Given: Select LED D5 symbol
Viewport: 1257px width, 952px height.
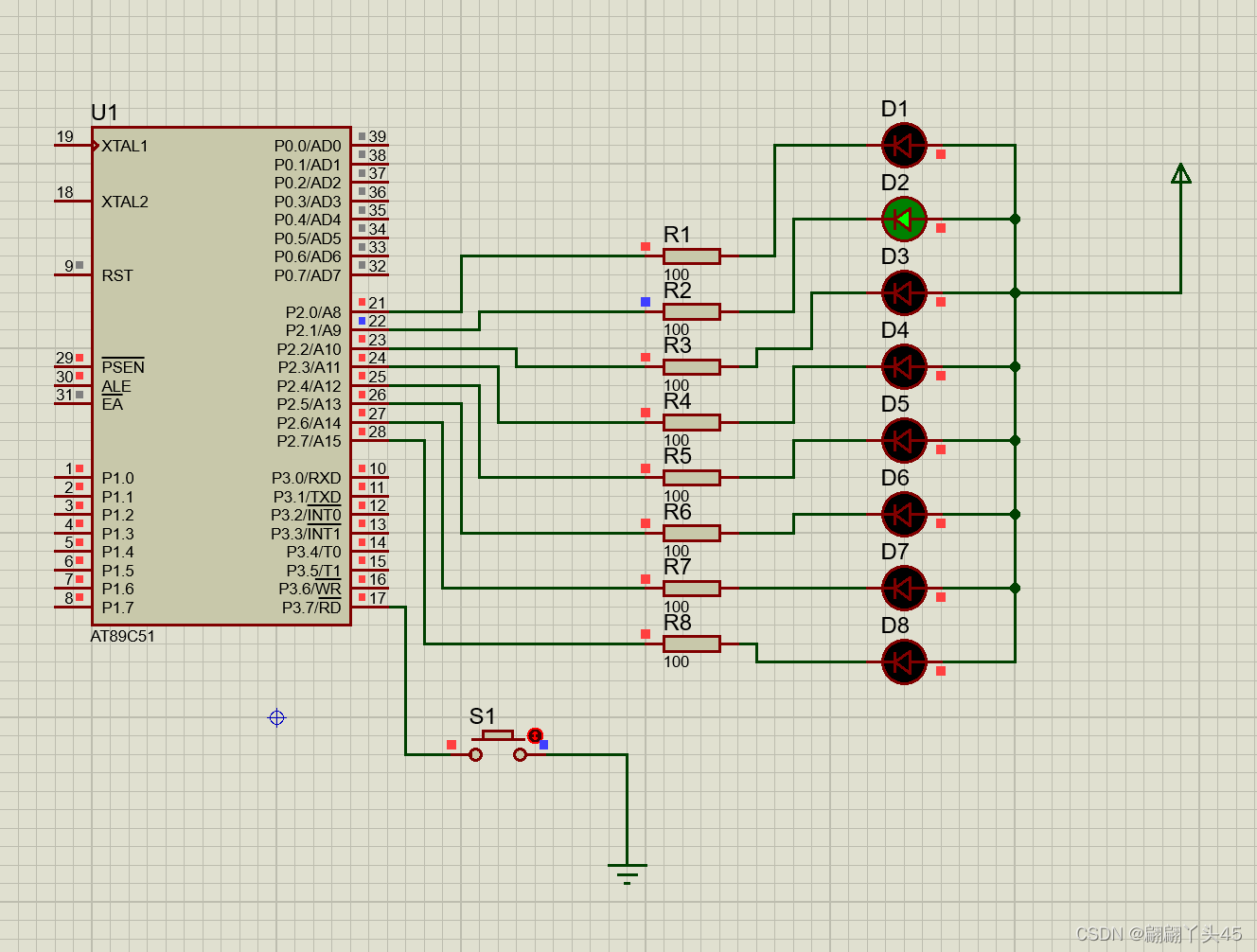Looking at the screenshot, I should click(904, 441).
